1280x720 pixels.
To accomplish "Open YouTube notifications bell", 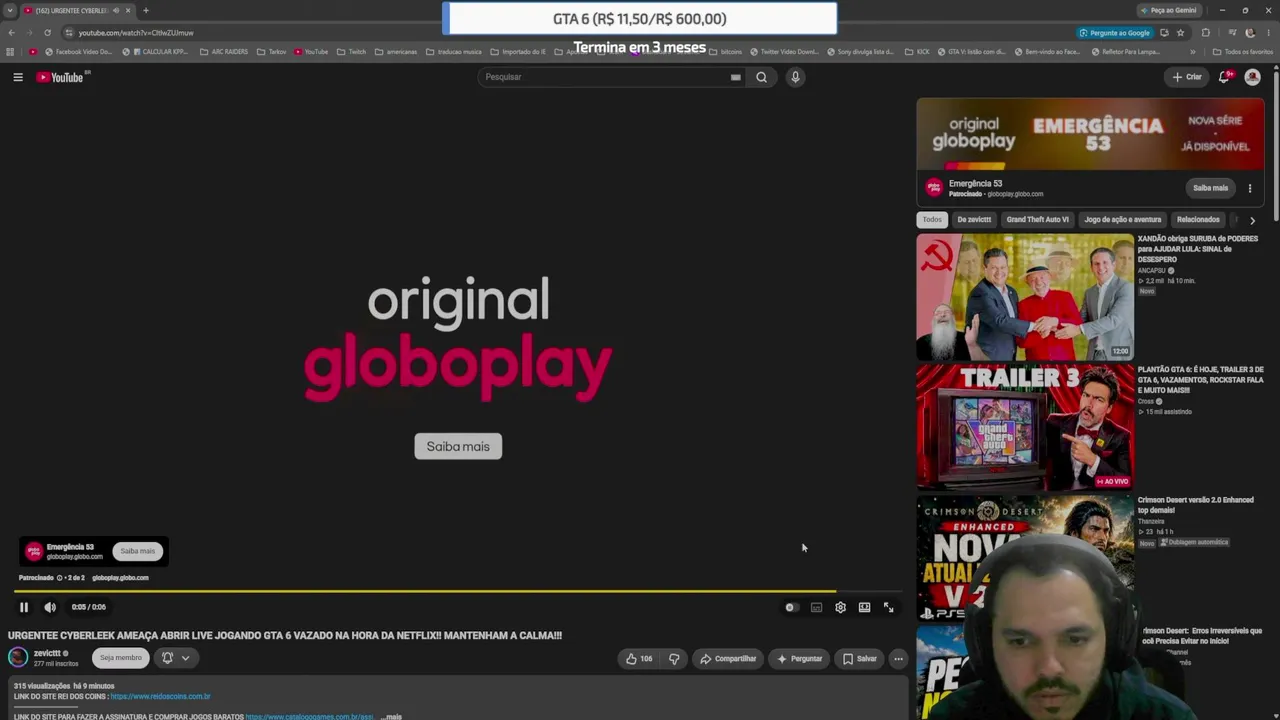I will [1224, 77].
